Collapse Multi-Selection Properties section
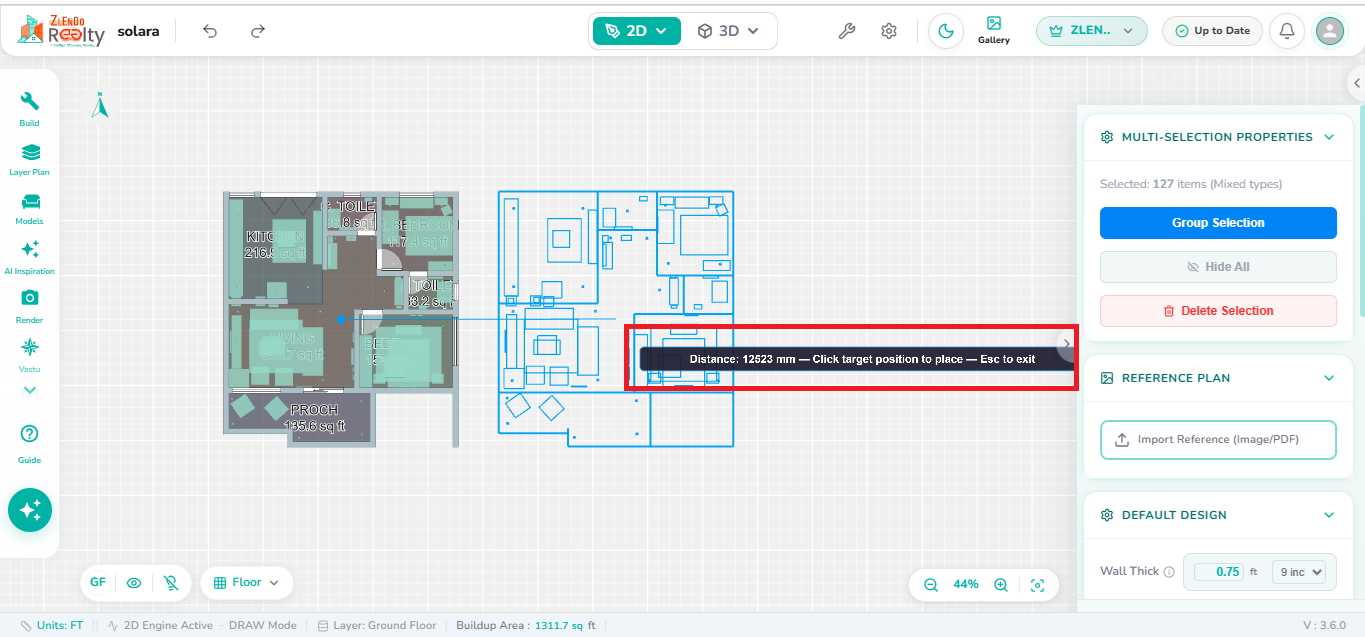 [1329, 137]
